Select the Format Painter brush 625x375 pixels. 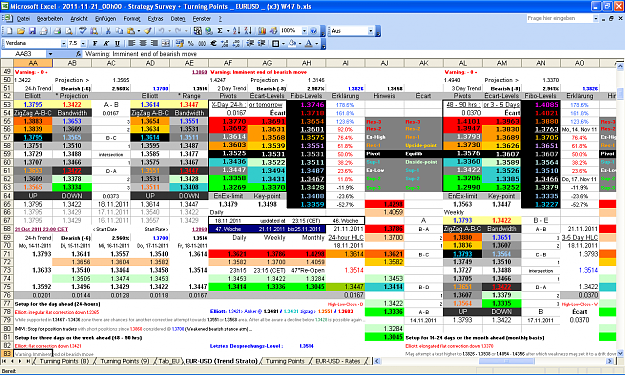tap(147, 31)
